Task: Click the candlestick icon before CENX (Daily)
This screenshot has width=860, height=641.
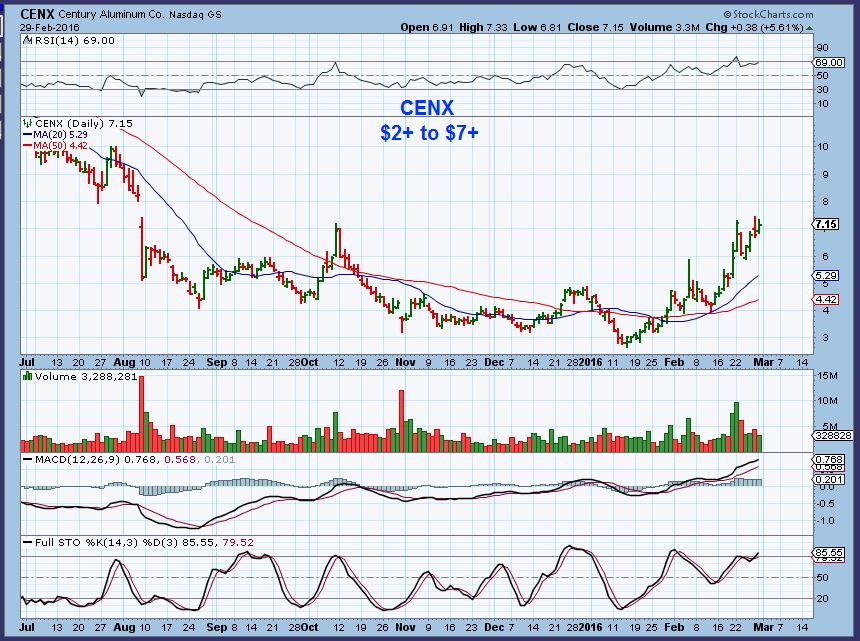Action: (27, 123)
